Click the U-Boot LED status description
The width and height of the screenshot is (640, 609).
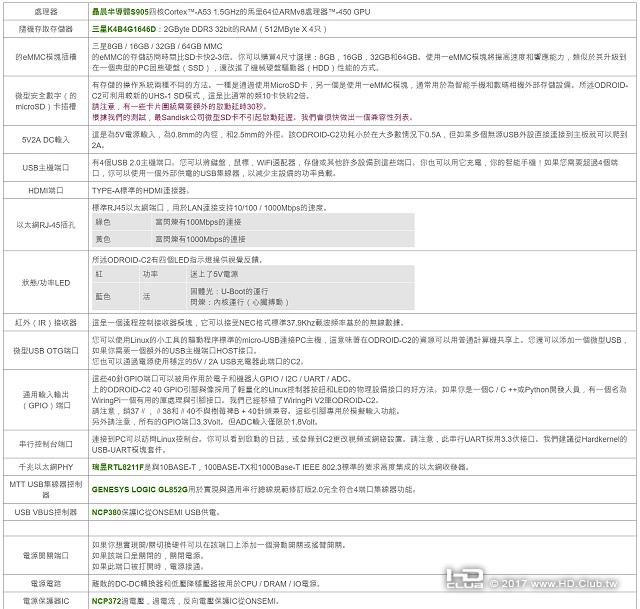click(229, 291)
